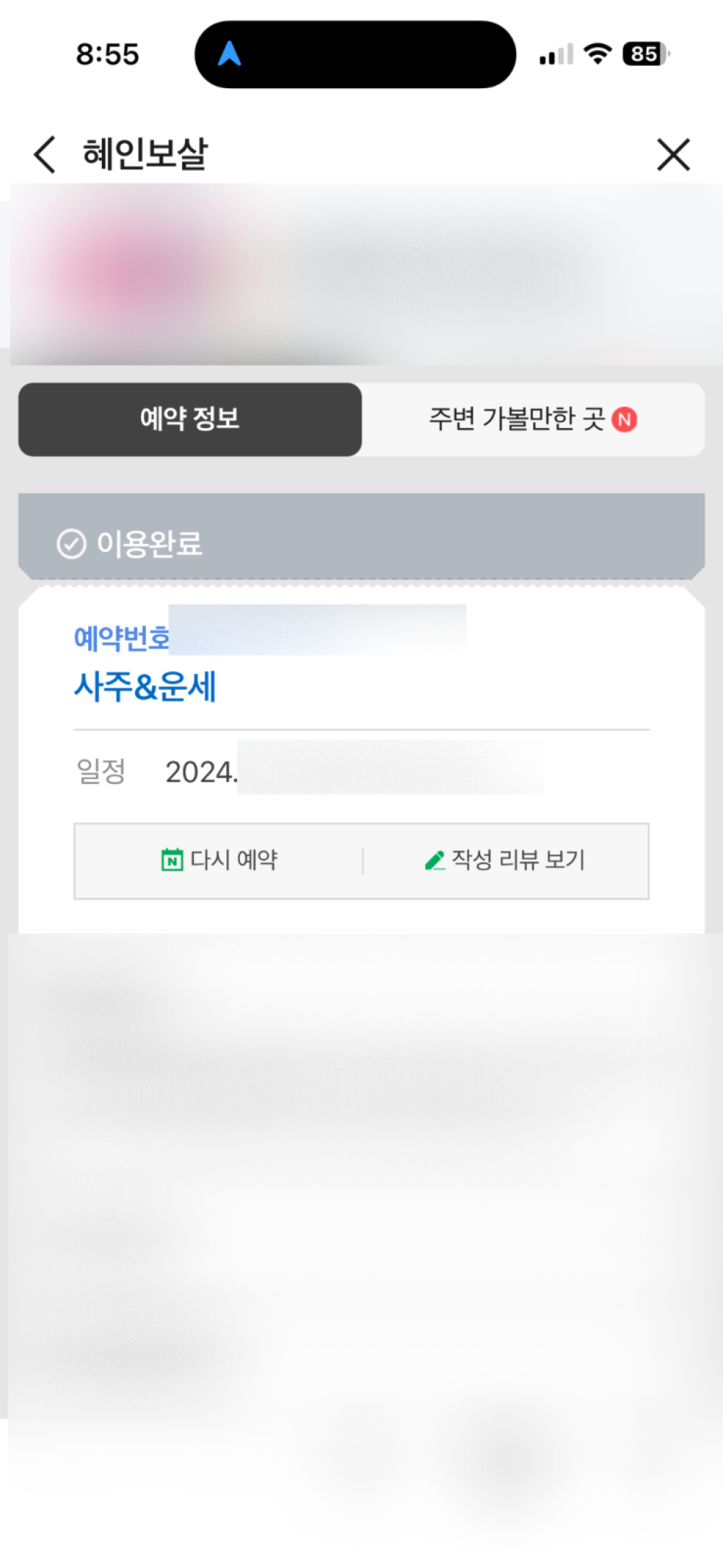Click the green pencil icon for review
Image resolution: width=723 pixels, height=1568 pixels.
(435, 860)
